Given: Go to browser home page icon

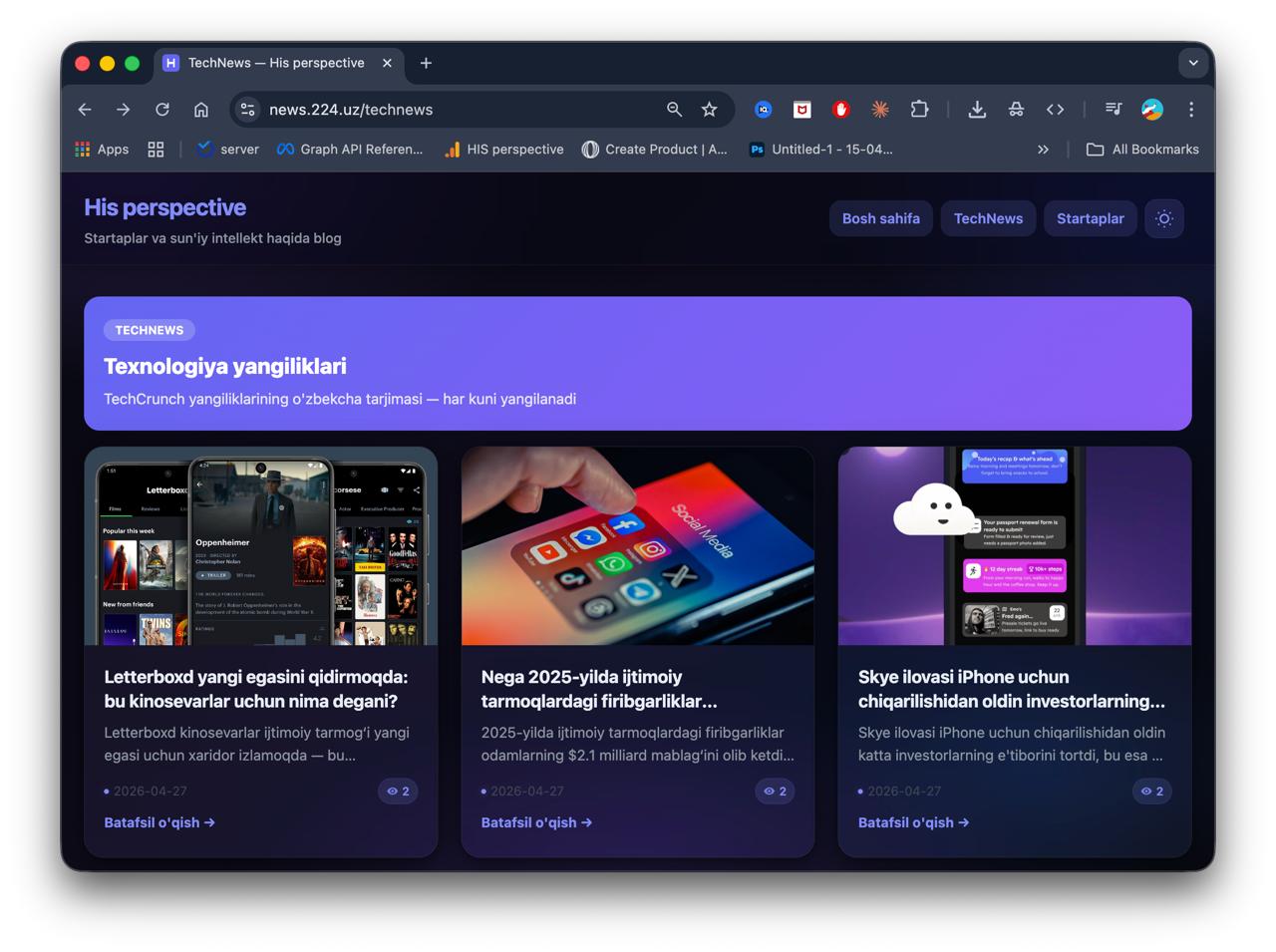Looking at the screenshot, I should point(201,110).
